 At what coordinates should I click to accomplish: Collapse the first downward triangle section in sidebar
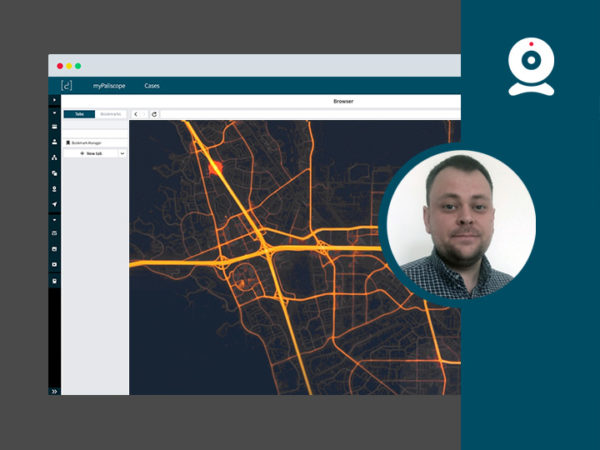coord(54,113)
